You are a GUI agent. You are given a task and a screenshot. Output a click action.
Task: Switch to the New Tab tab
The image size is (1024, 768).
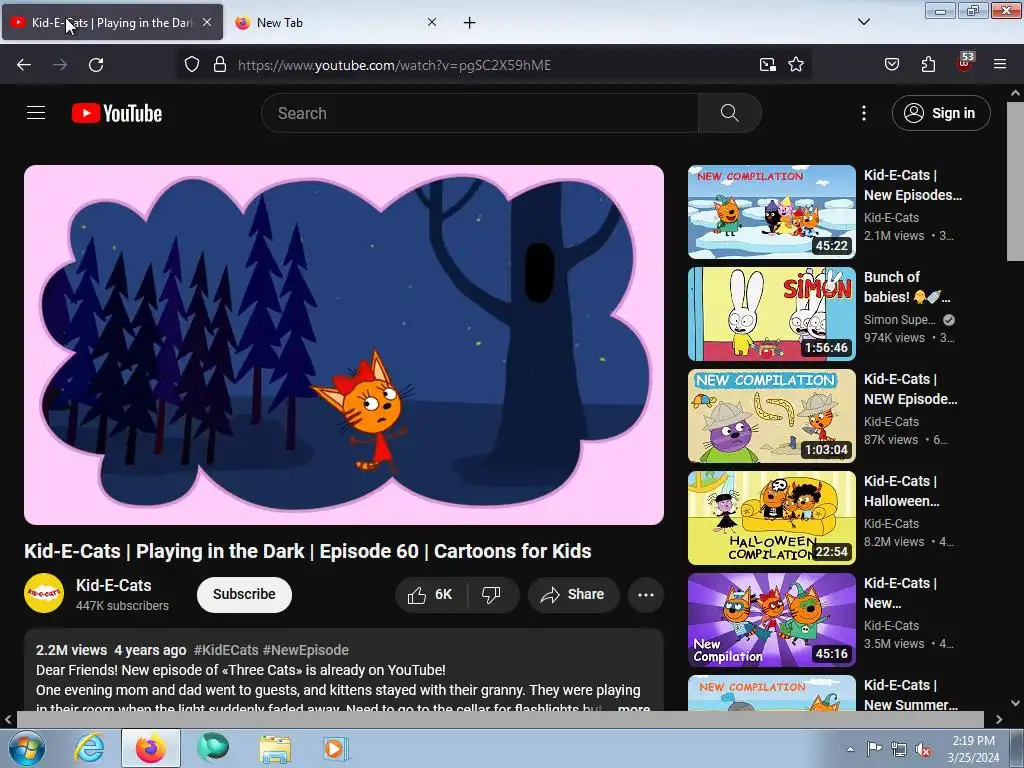pos(336,22)
